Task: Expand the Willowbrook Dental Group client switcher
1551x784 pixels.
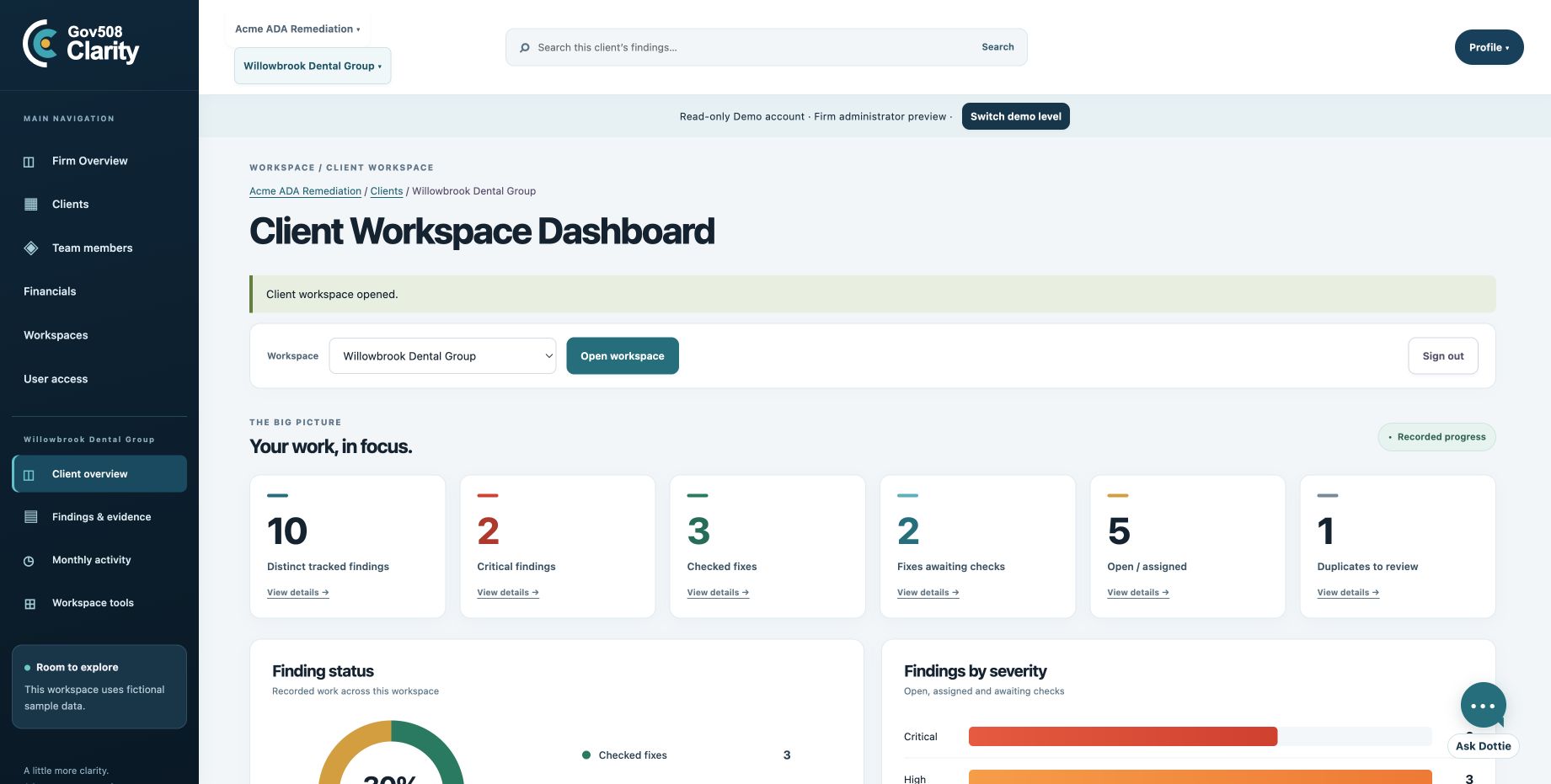Action: coord(313,66)
